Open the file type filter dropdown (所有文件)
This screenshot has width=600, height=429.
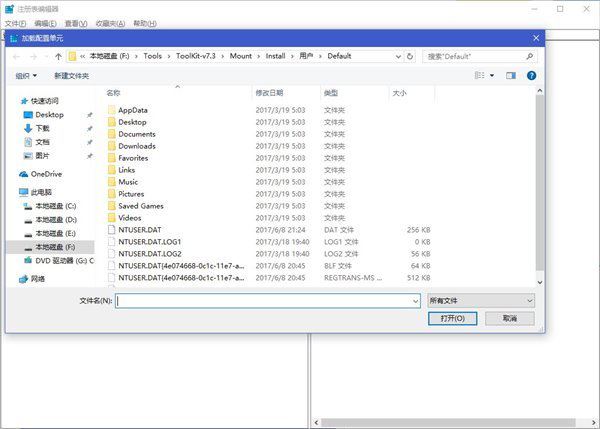(481, 300)
